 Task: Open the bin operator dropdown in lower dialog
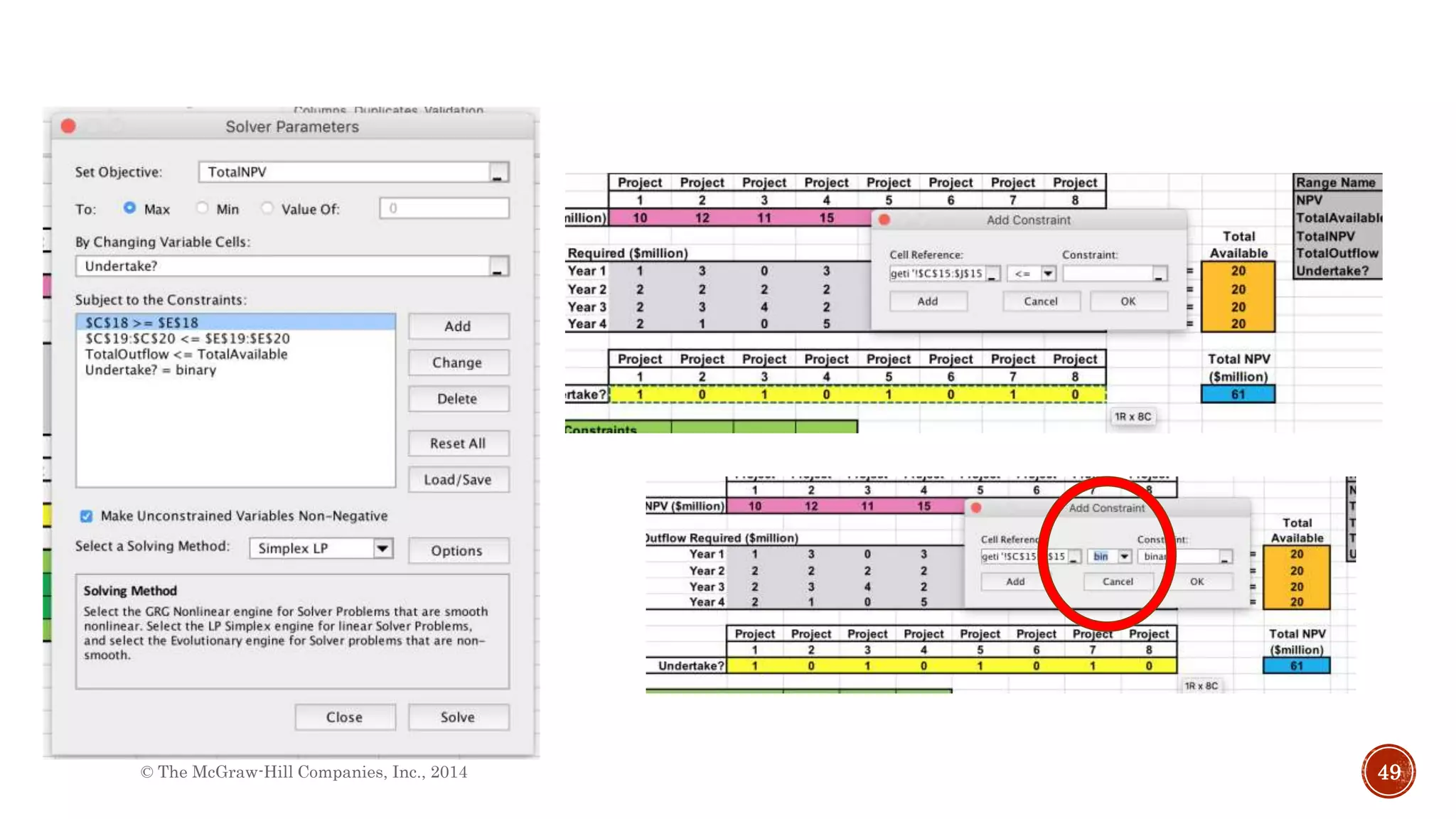point(1125,557)
